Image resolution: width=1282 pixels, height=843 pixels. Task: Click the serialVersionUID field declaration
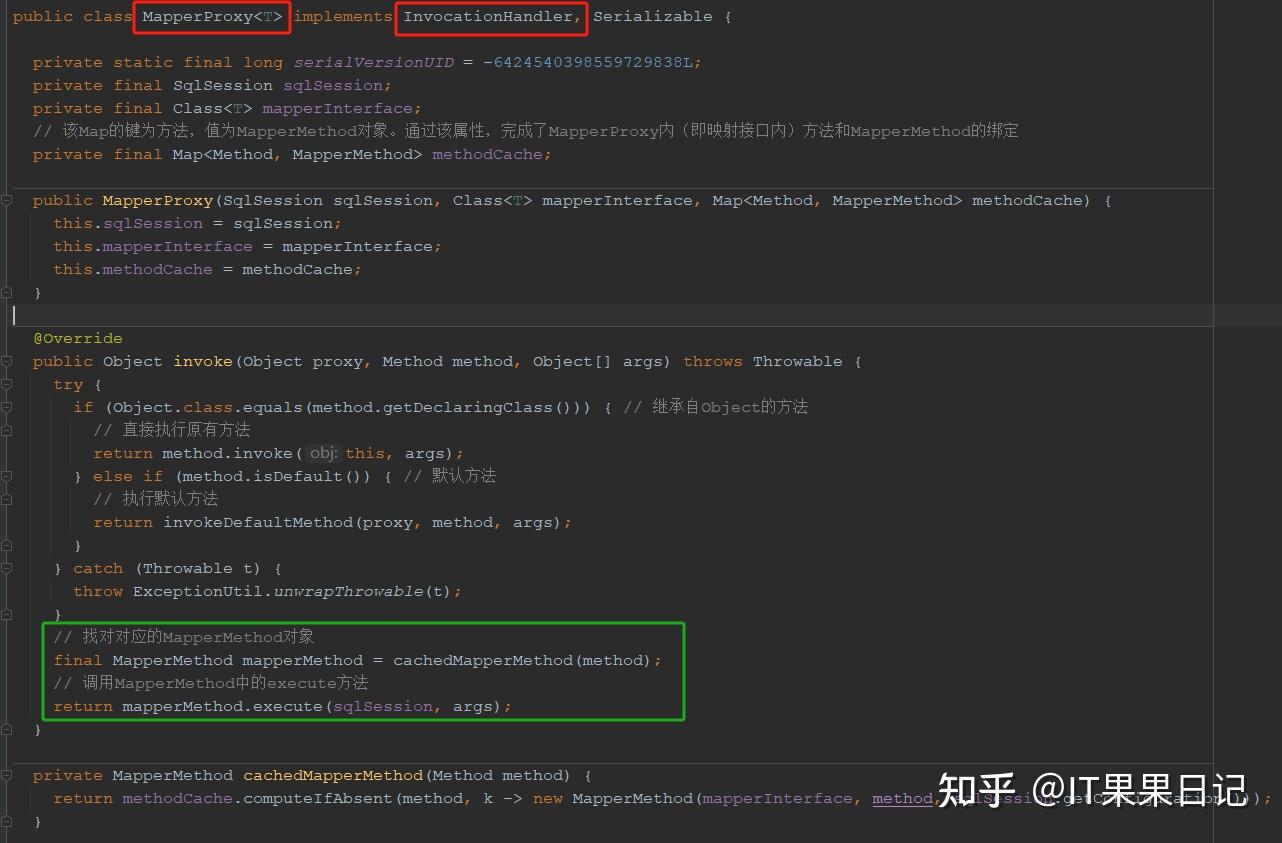(x=373, y=62)
